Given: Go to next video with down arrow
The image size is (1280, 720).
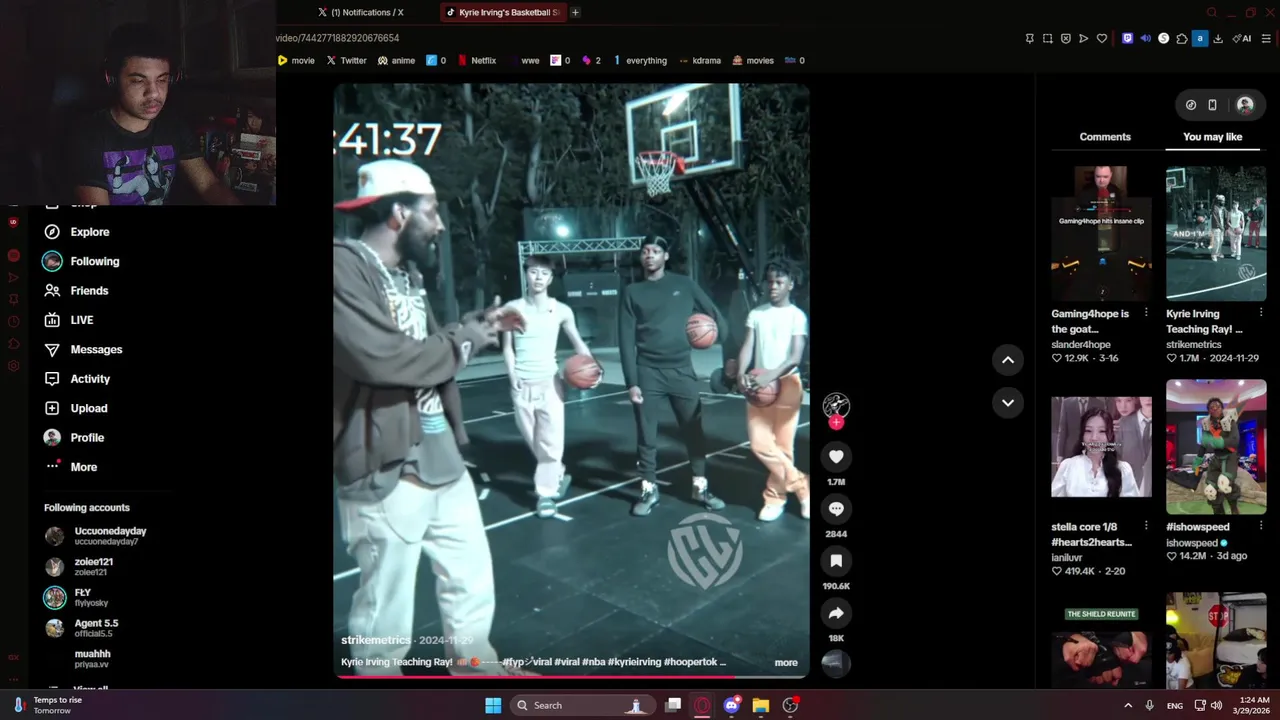Looking at the screenshot, I should pyautogui.click(x=1008, y=402).
